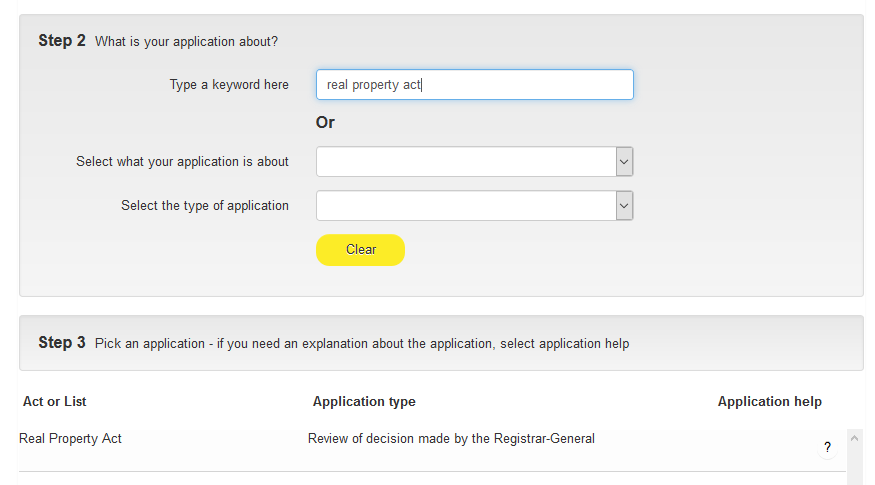875x485 pixels.
Task: Click the 'Application type' column header
Action: point(364,402)
